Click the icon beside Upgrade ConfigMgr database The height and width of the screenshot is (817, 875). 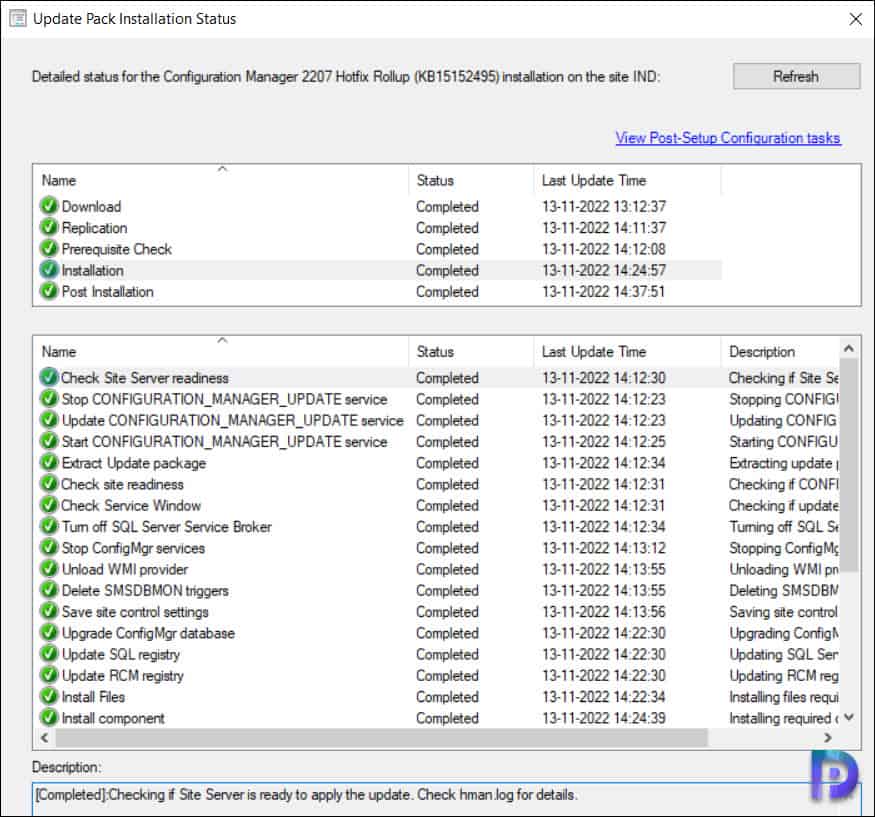coord(49,632)
